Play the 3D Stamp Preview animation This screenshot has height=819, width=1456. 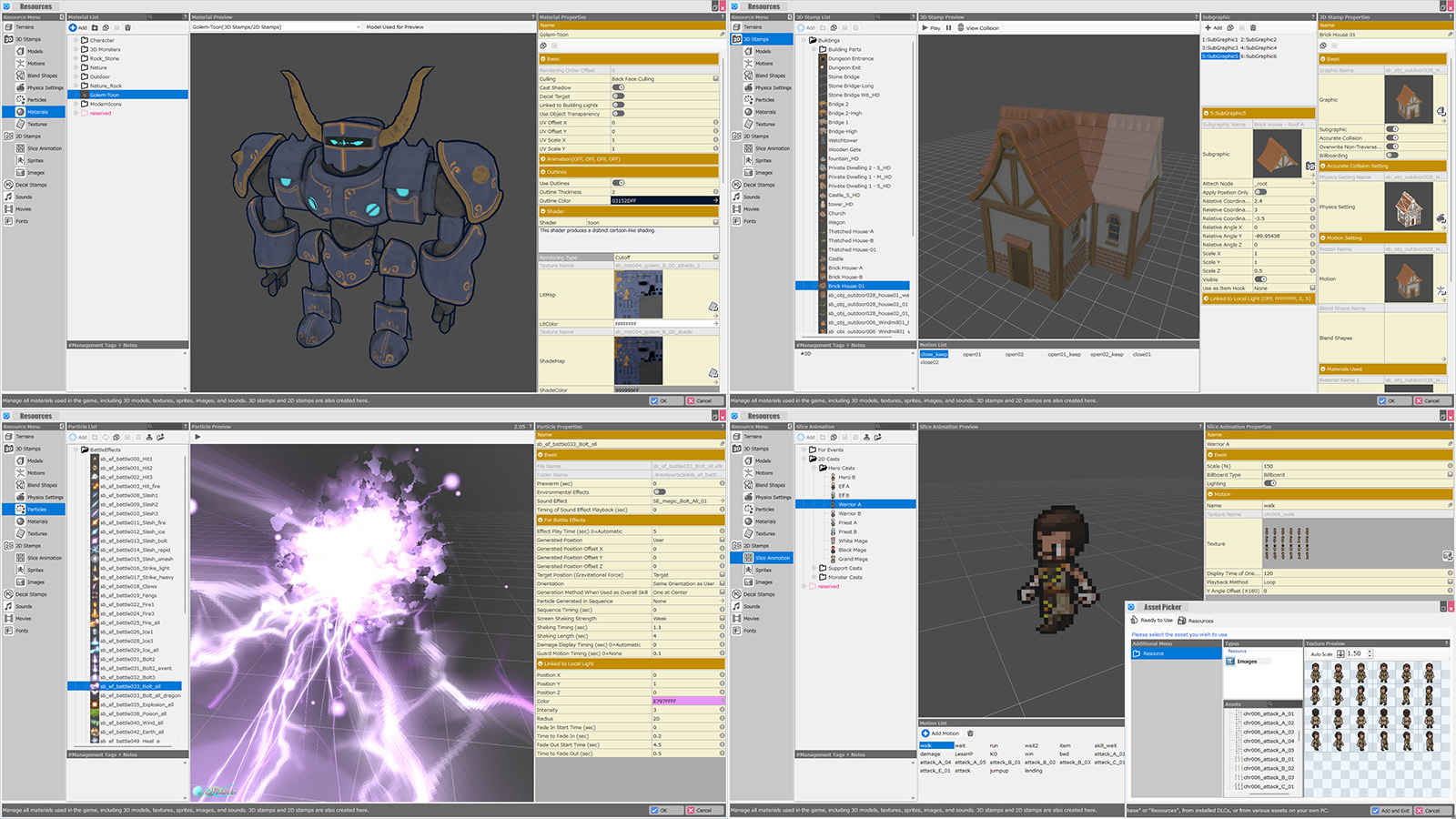931,28
